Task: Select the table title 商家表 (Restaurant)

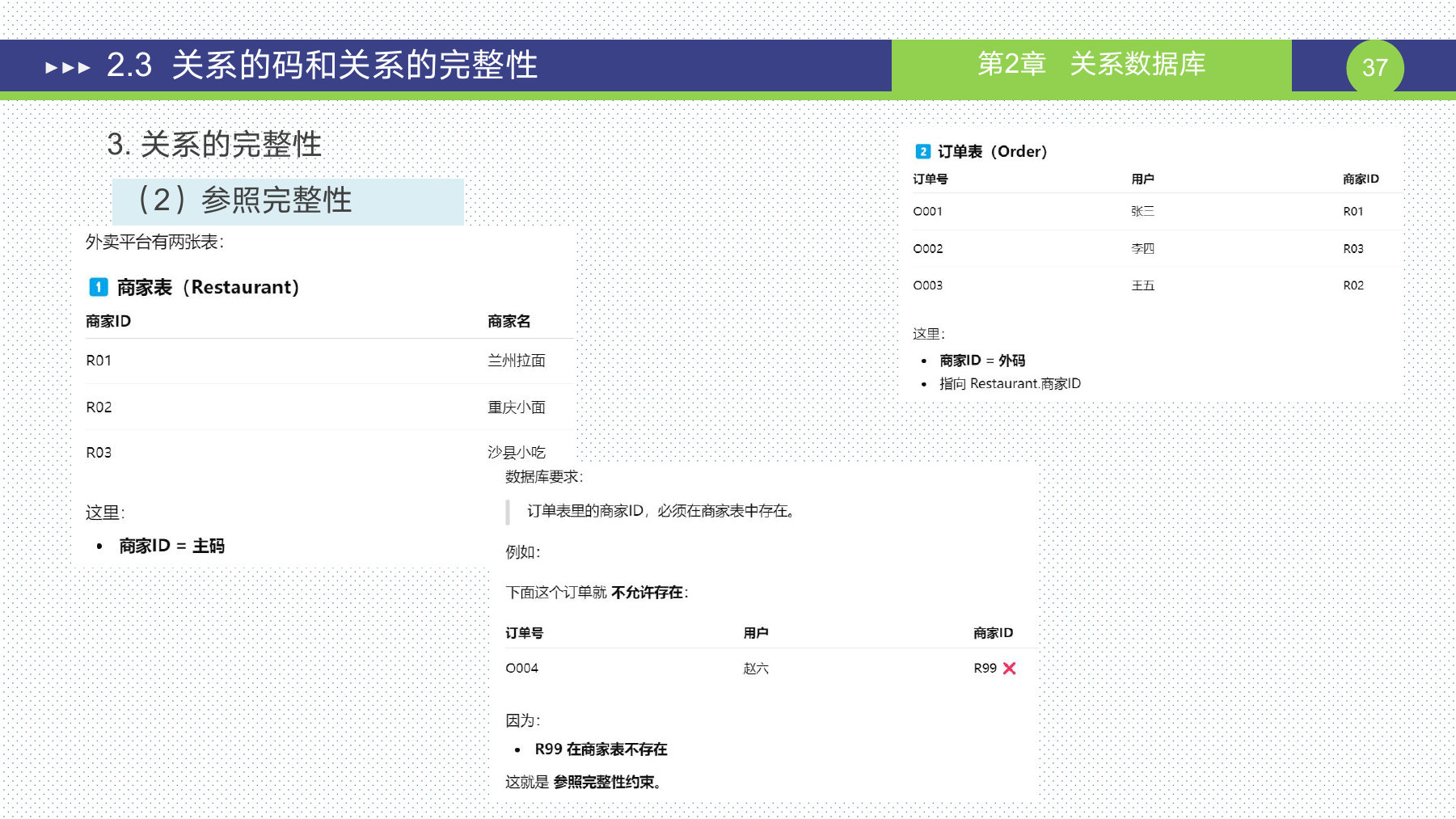Action: [x=209, y=287]
